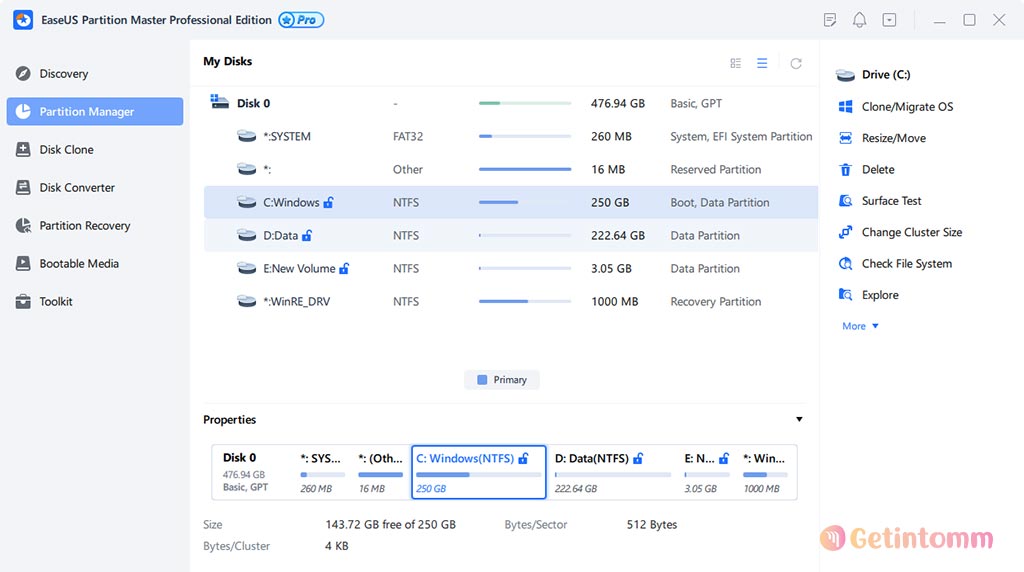Click the Partition Recovery sidebar icon

coord(23,225)
